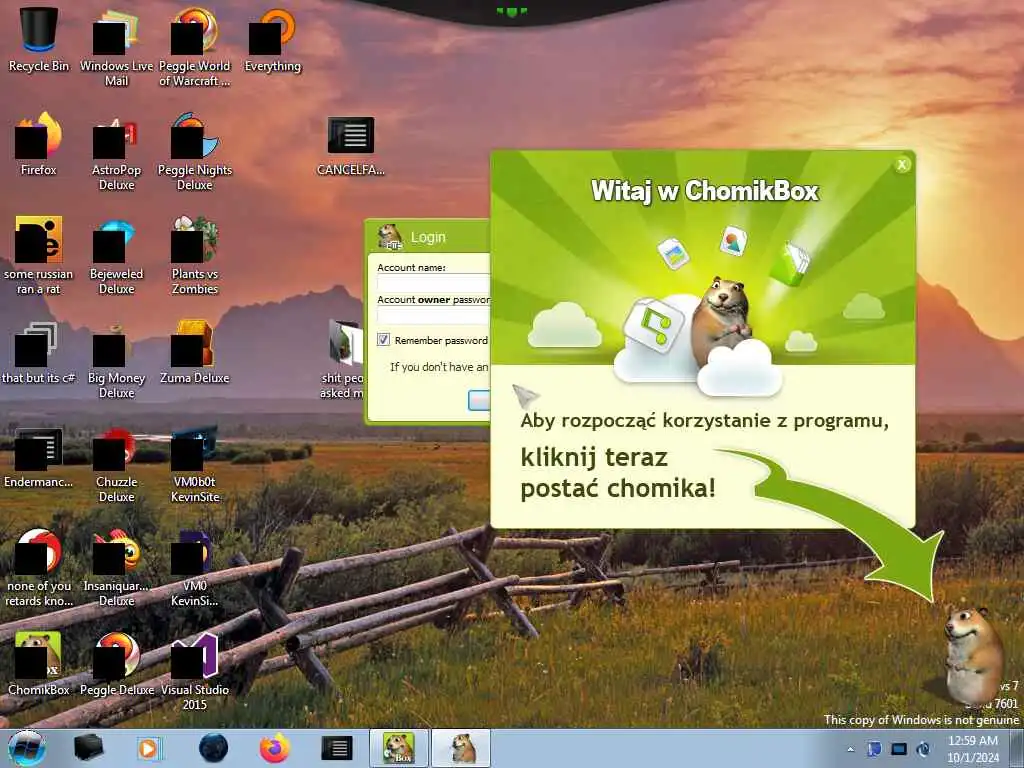Viewport: 1024px width, 768px height.
Task: Close the Witaj w ChomikBox popup
Action: [902, 165]
